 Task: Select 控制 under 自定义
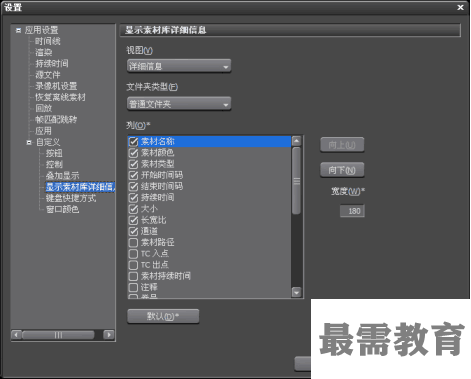coord(54,164)
